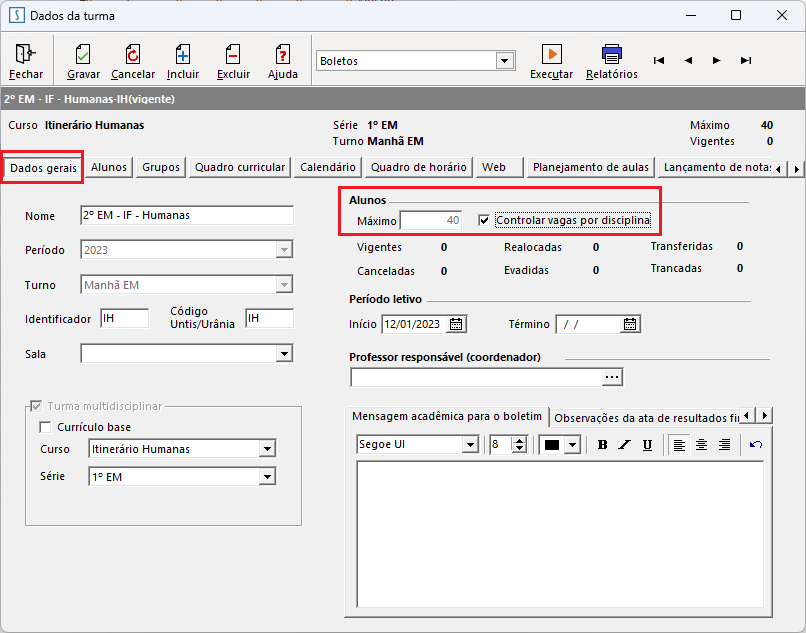The image size is (806, 633).
Task: Open the Início date calendar picker
Action: [x=456, y=324]
